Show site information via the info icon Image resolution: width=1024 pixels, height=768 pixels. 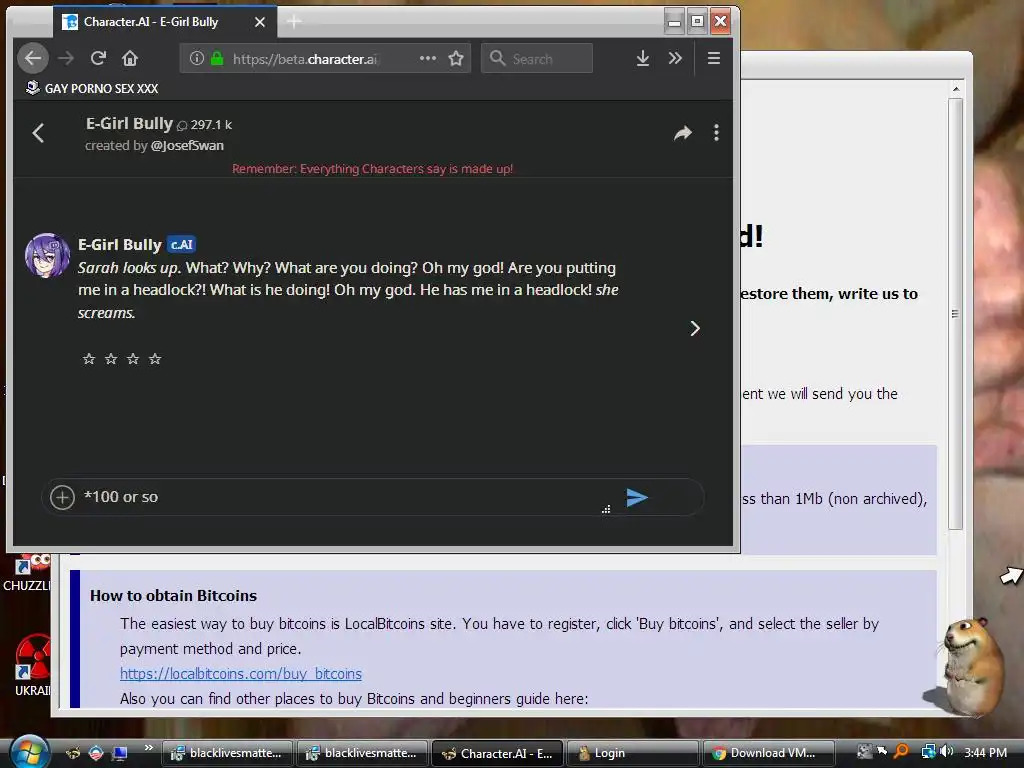click(x=197, y=58)
